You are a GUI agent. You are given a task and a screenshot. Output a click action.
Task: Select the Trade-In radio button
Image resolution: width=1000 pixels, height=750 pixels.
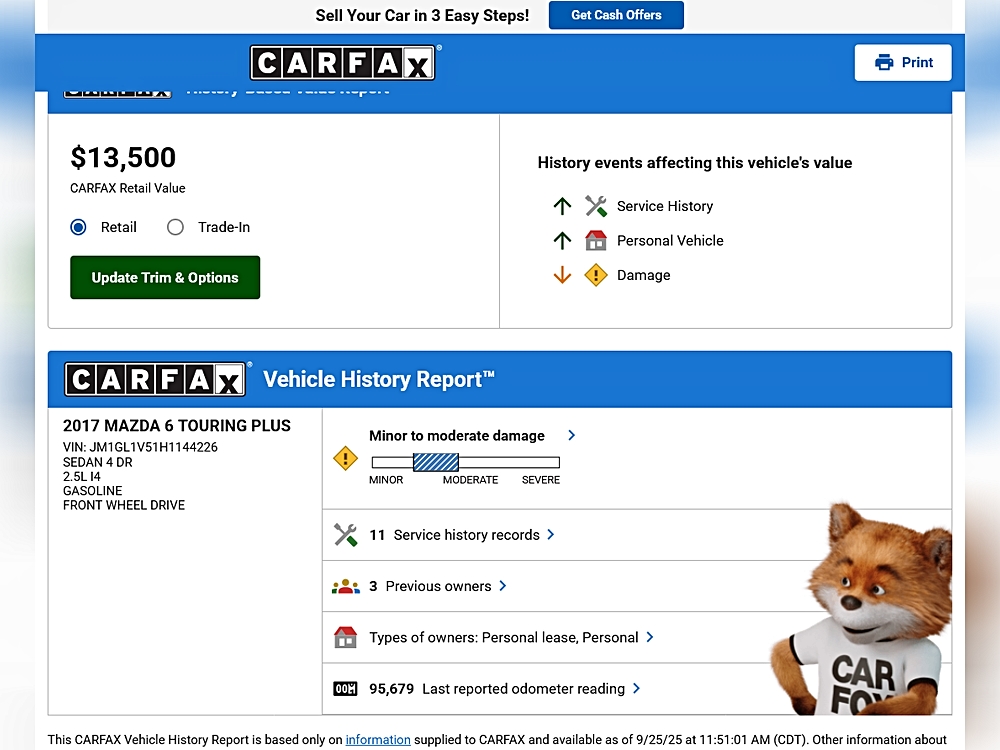coord(176,227)
